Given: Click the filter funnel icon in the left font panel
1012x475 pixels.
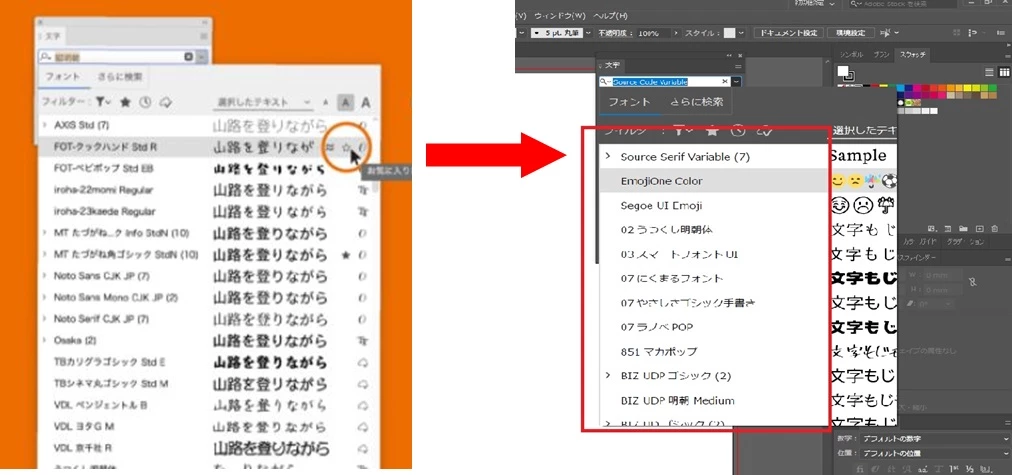Looking at the screenshot, I should 103,102.
